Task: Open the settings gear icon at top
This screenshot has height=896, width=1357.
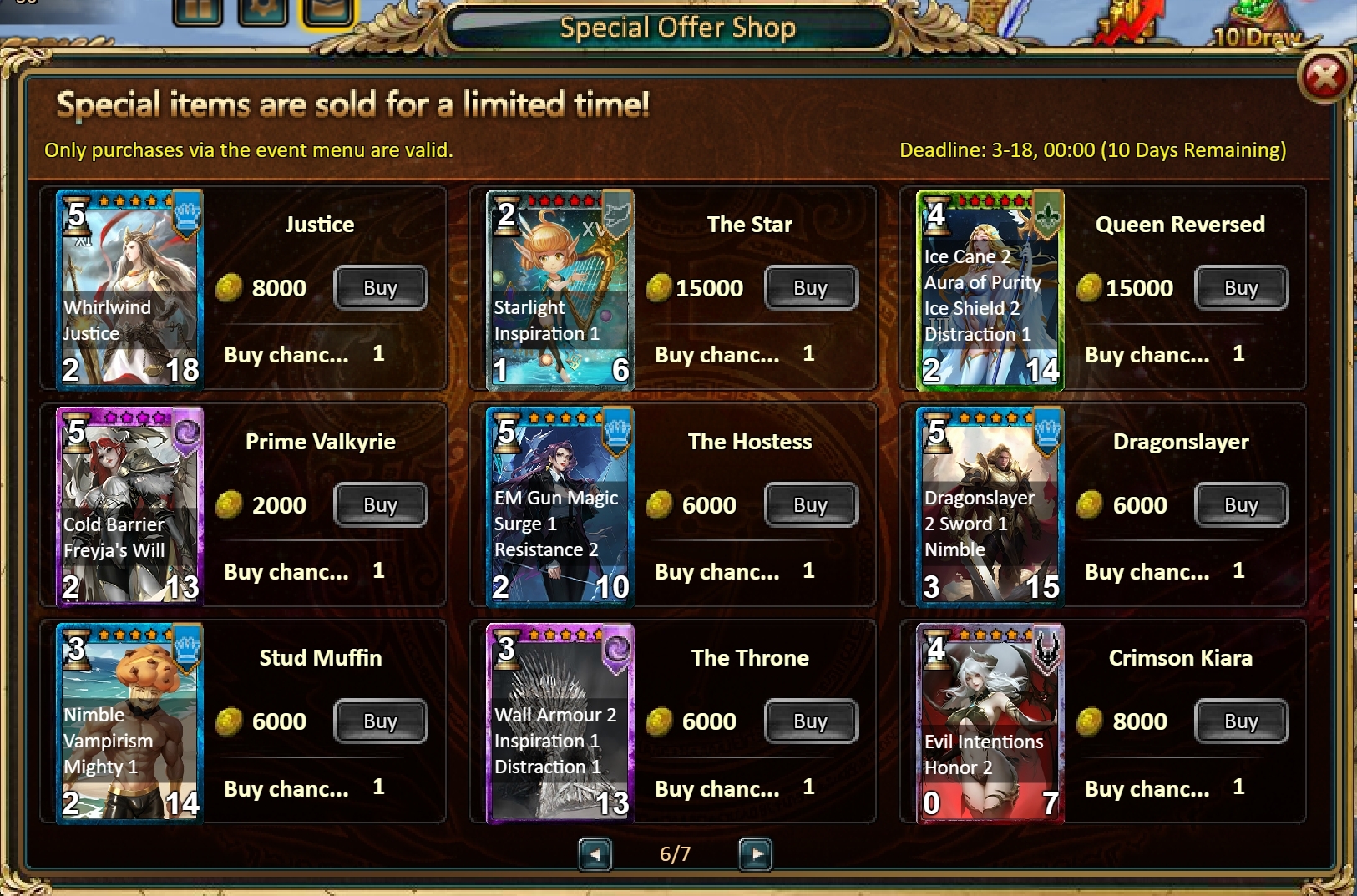Action: tap(263, 11)
